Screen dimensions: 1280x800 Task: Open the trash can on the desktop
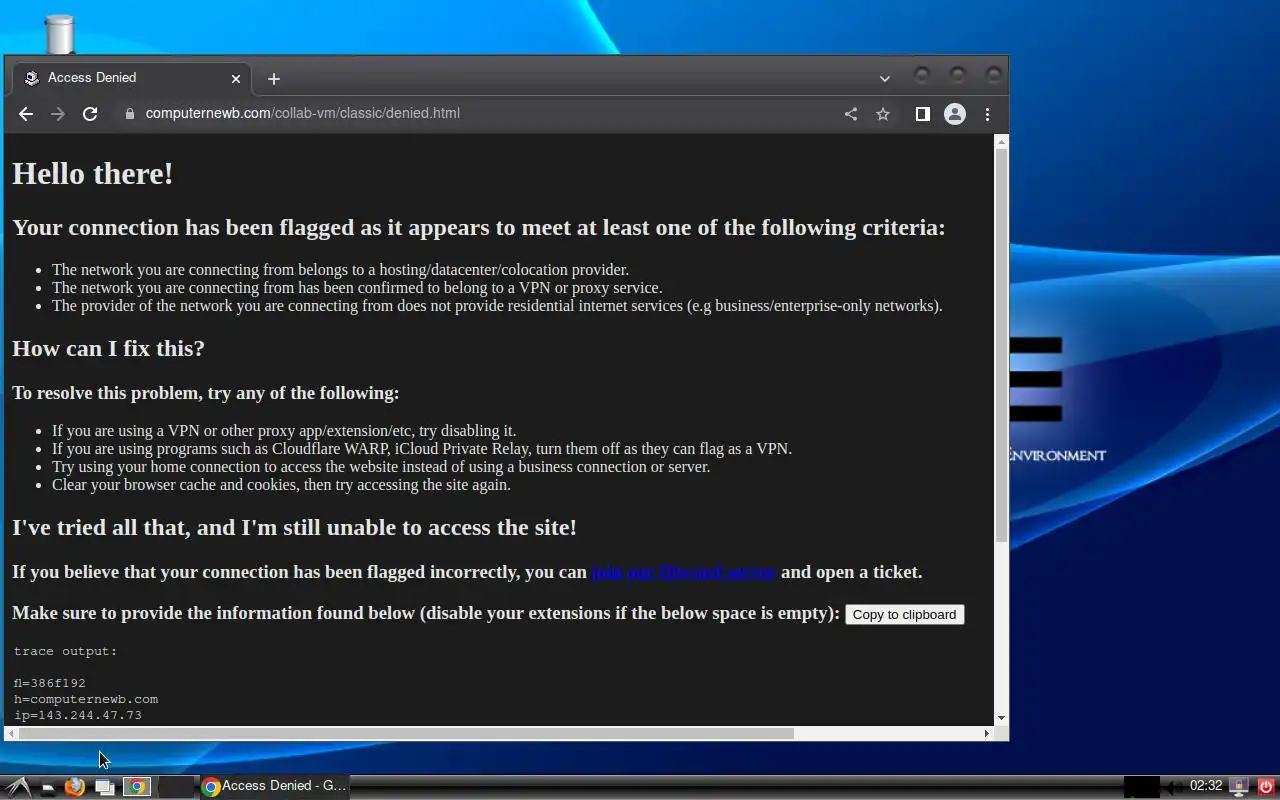point(60,34)
